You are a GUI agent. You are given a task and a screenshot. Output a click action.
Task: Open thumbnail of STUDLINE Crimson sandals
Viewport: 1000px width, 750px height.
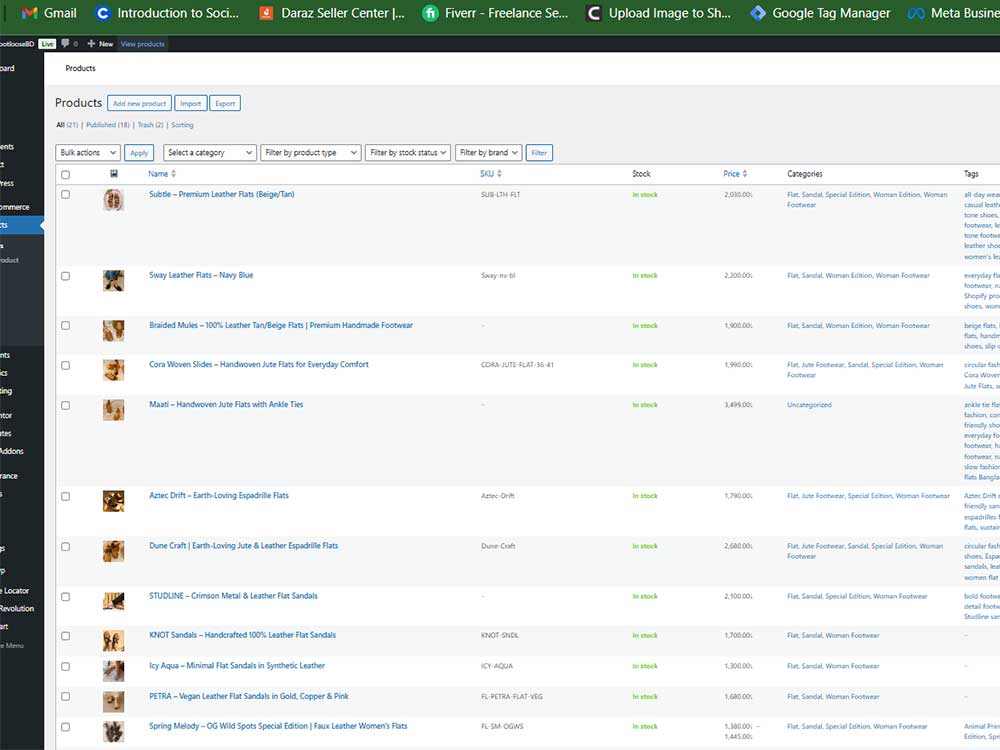click(x=114, y=601)
